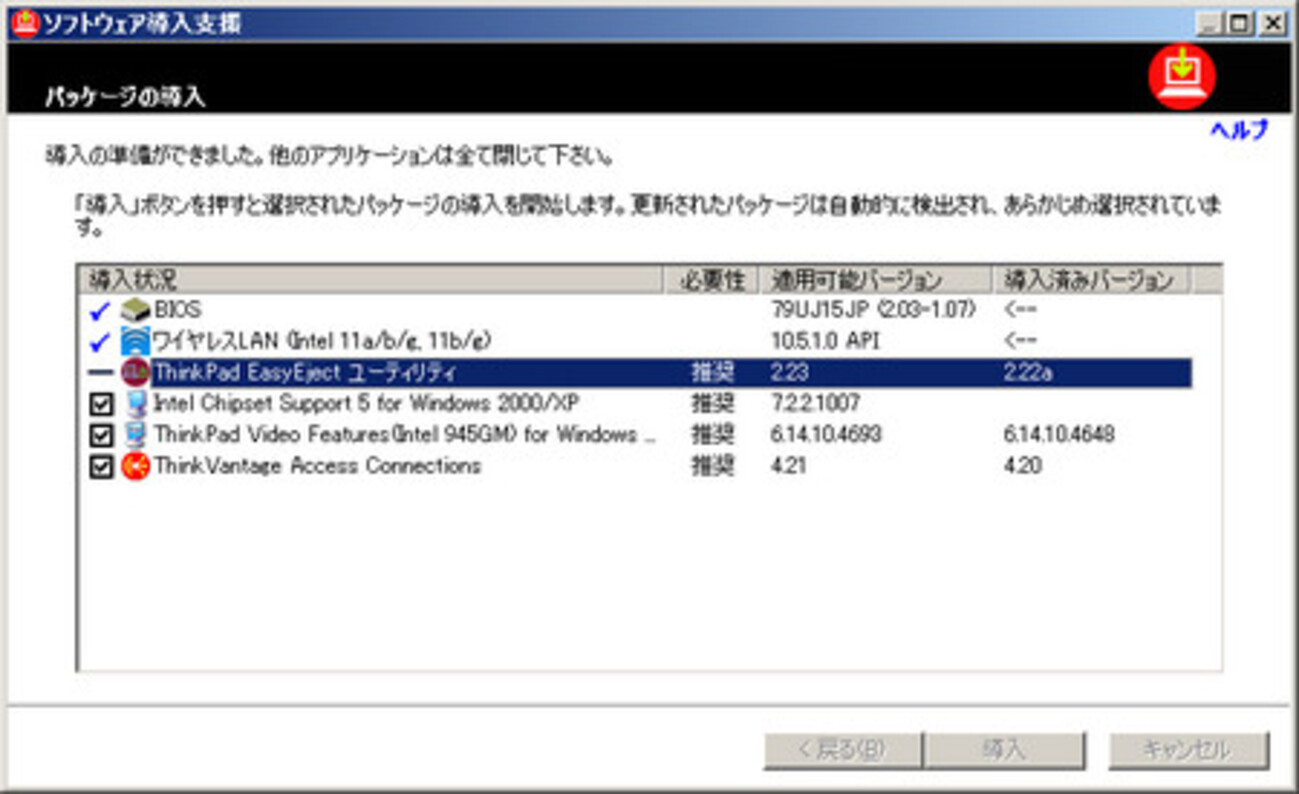Click 推奨 in the Intel Chipset Support row
This screenshot has height=794, width=1299.
(712, 405)
